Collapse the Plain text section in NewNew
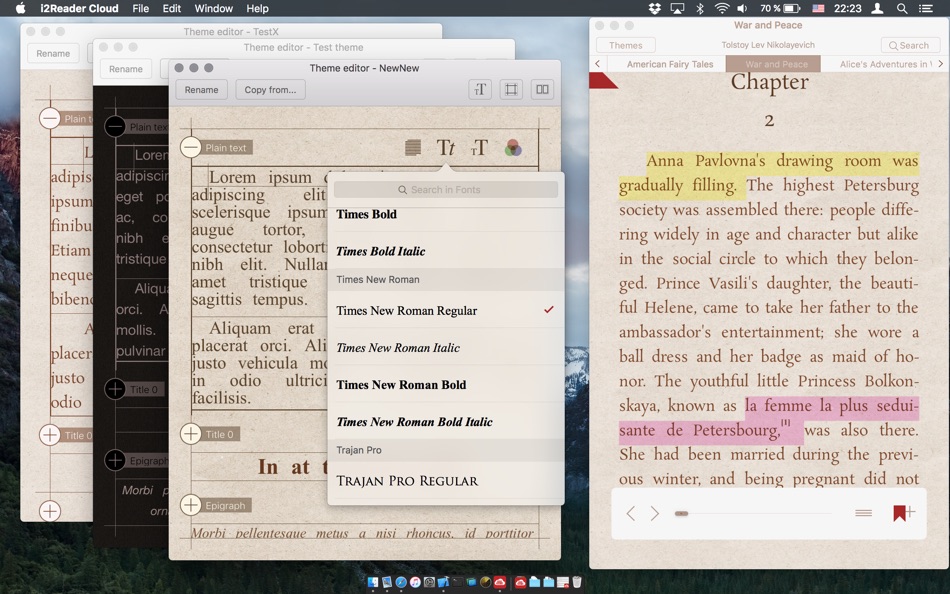The image size is (950, 594). pos(191,147)
